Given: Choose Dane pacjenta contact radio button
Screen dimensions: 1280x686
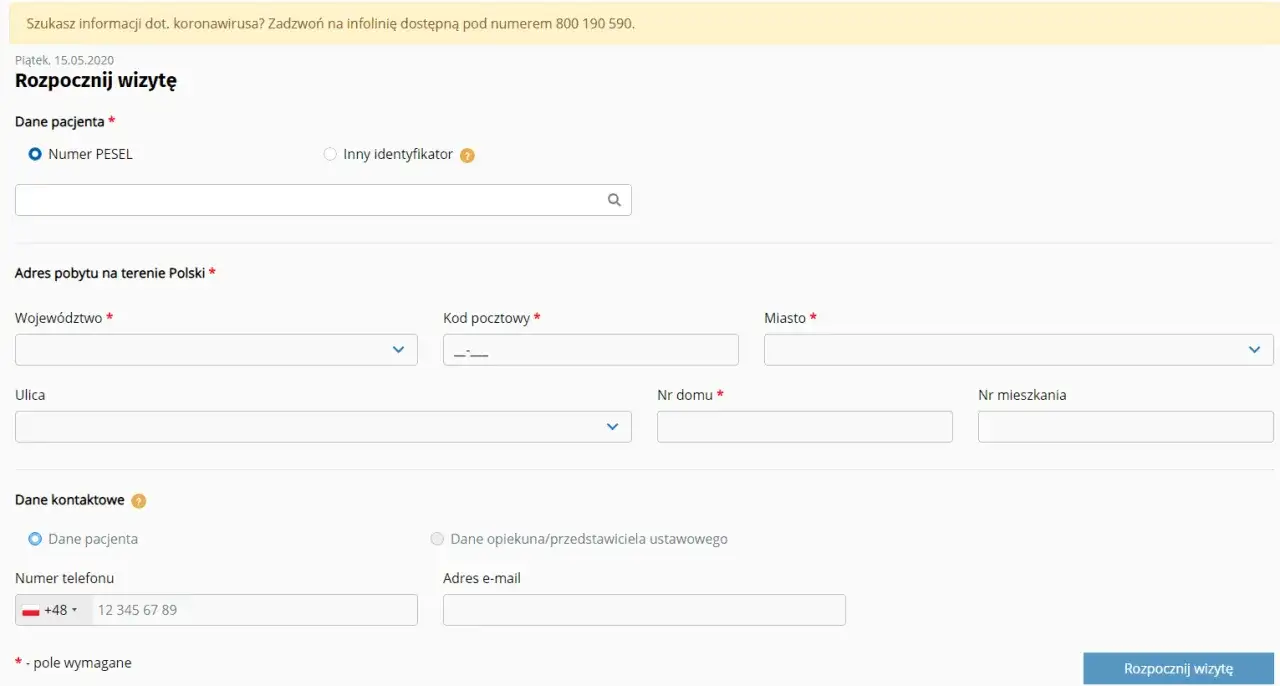Looking at the screenshot, I should click(35, 539).
